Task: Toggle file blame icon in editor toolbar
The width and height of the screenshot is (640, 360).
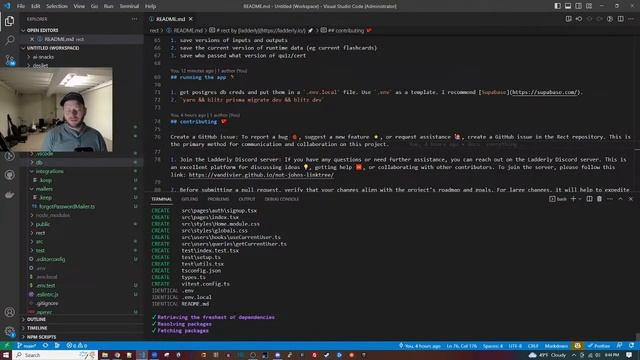Action: pyautogui.click(x=610, y=19)
